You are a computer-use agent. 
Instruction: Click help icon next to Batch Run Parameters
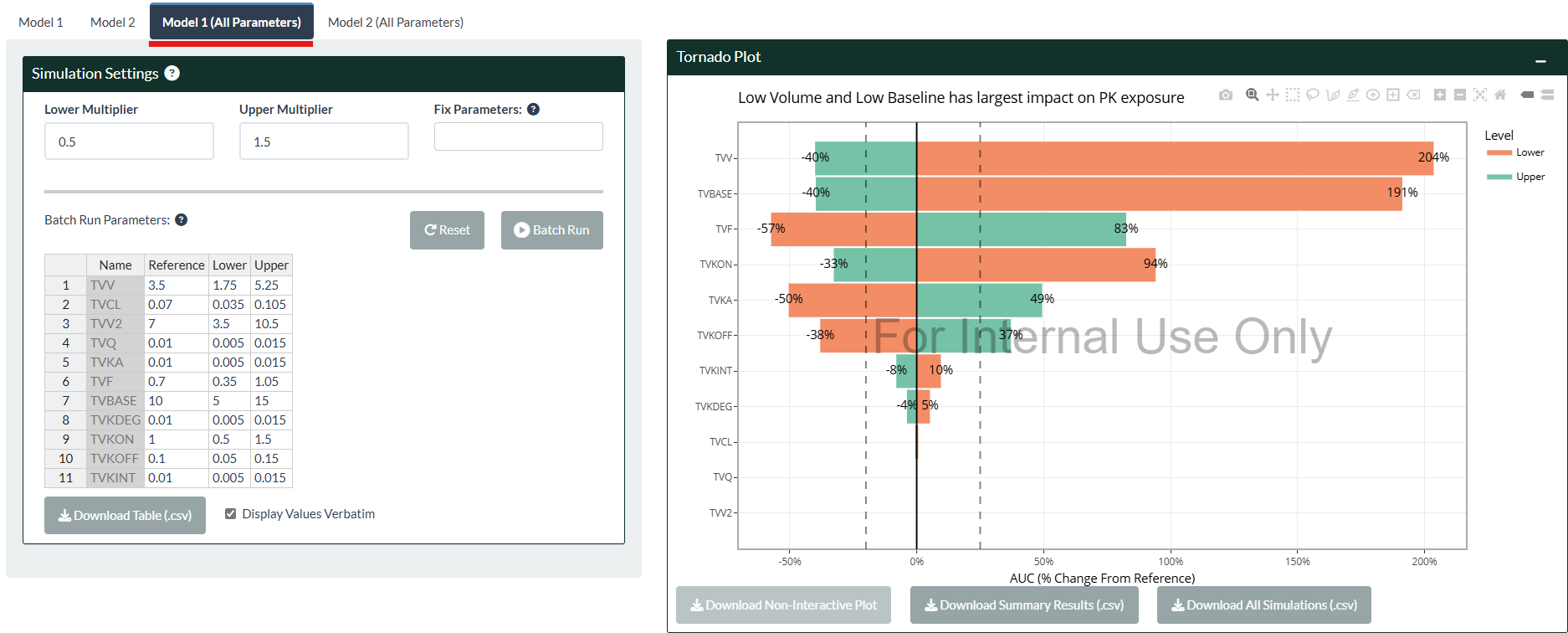(x=181, y=220)
